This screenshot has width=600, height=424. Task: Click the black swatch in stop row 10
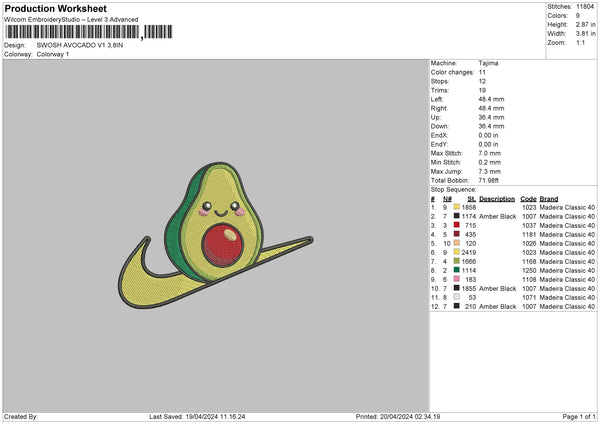pyautogui.click(x=457, y=288)
